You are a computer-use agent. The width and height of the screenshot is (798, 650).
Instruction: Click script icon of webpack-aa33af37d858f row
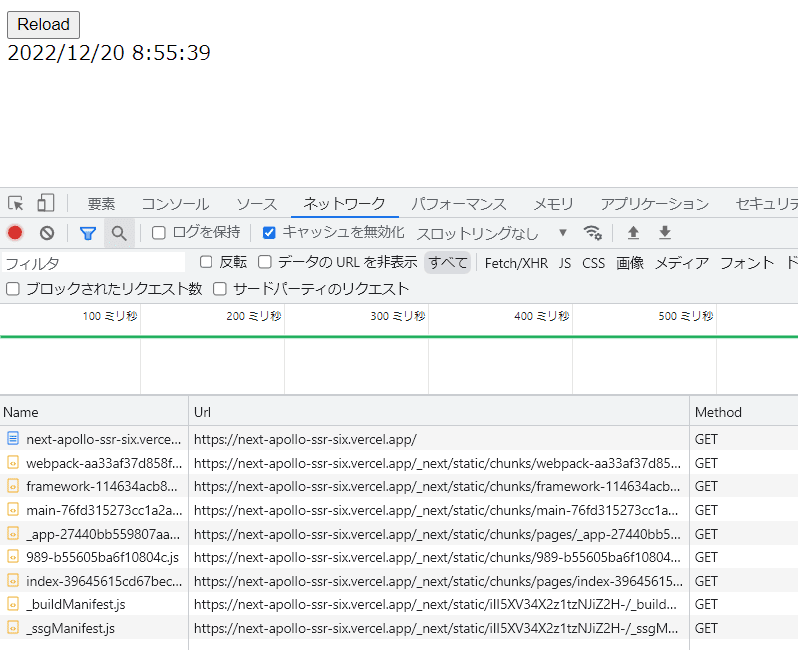tap(13, 462)
